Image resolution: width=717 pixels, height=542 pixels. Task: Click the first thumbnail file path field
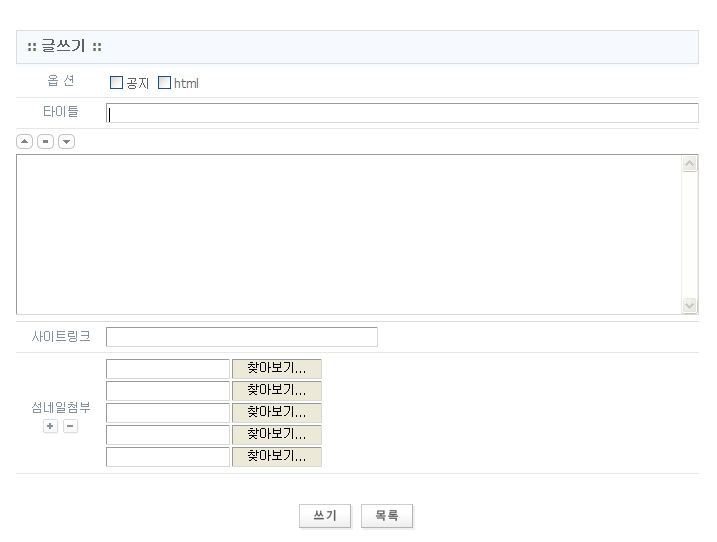(x=168, y=369)
